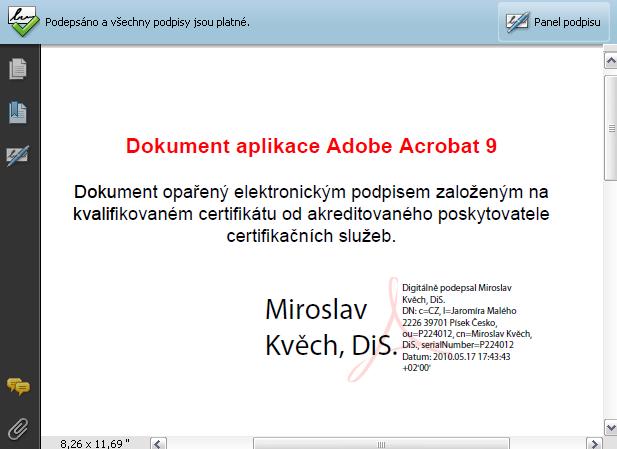
Task: Open the Pages thumbnails panel icon
Action: [18, 68]
